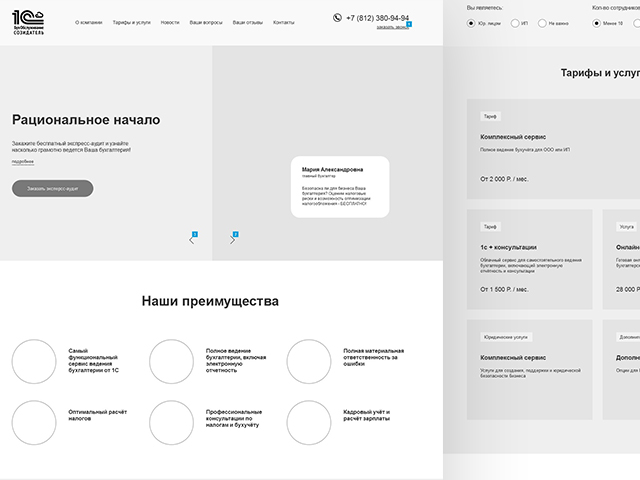The height and width of the screenshot is (480, 640).
Task: Open the 'О компании' menu item
Action: point(89,22)
